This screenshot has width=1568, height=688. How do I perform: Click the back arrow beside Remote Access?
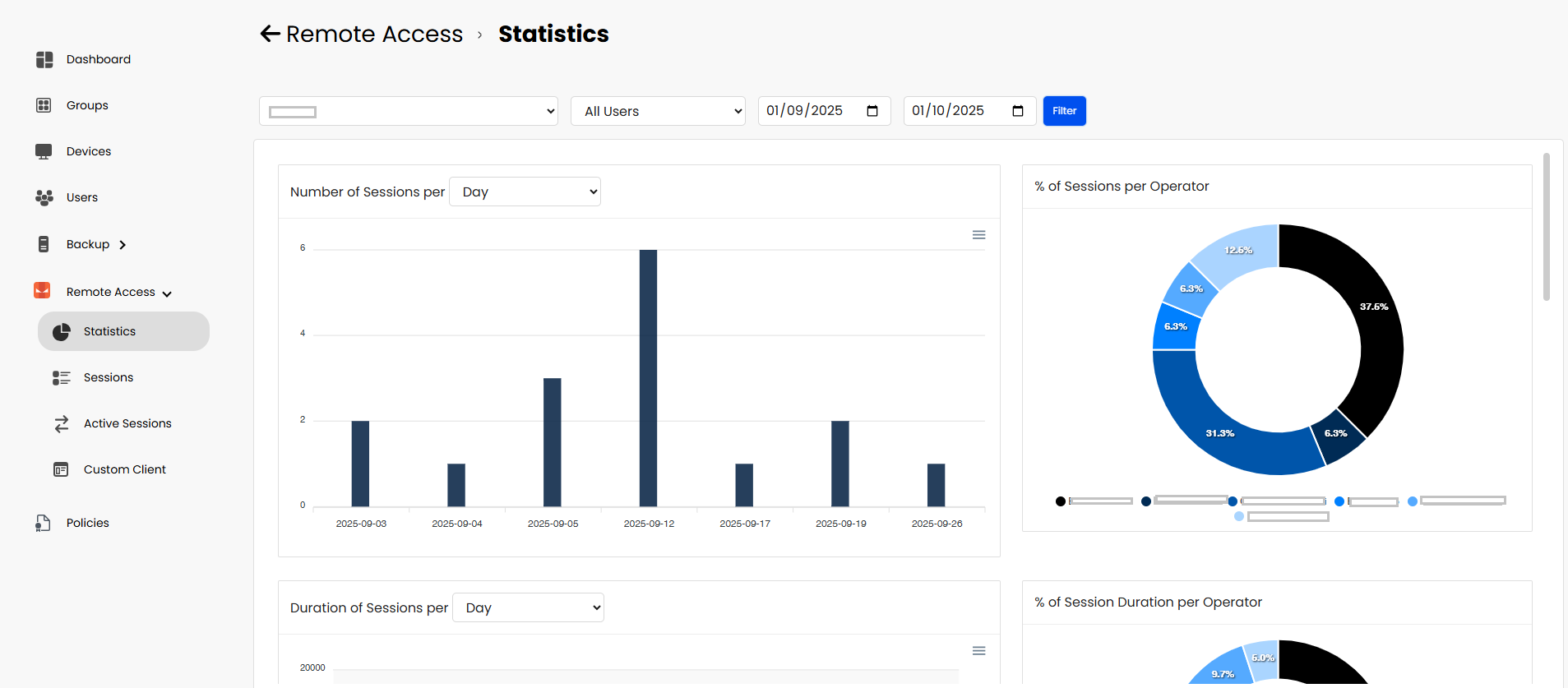pos(270,34)
